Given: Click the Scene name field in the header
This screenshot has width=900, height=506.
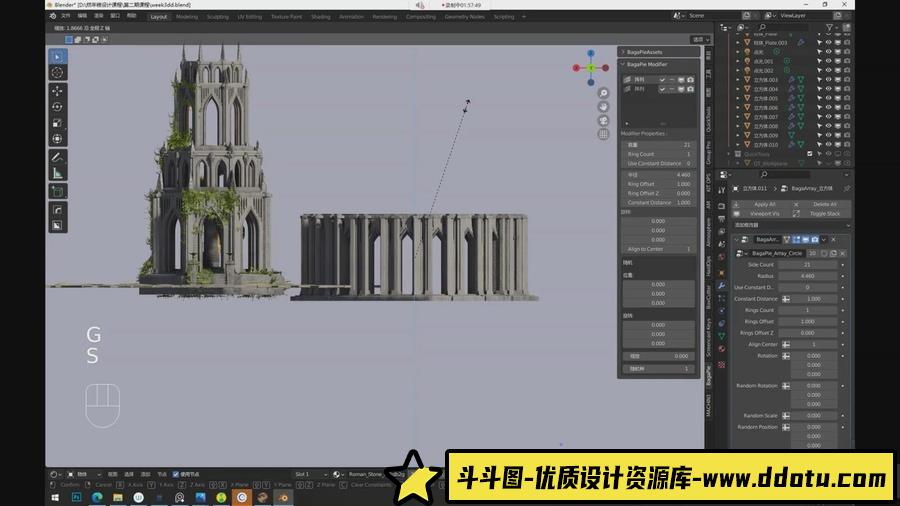Looking at the screenshot, I should pyautogui.click(x=712, y=15).
